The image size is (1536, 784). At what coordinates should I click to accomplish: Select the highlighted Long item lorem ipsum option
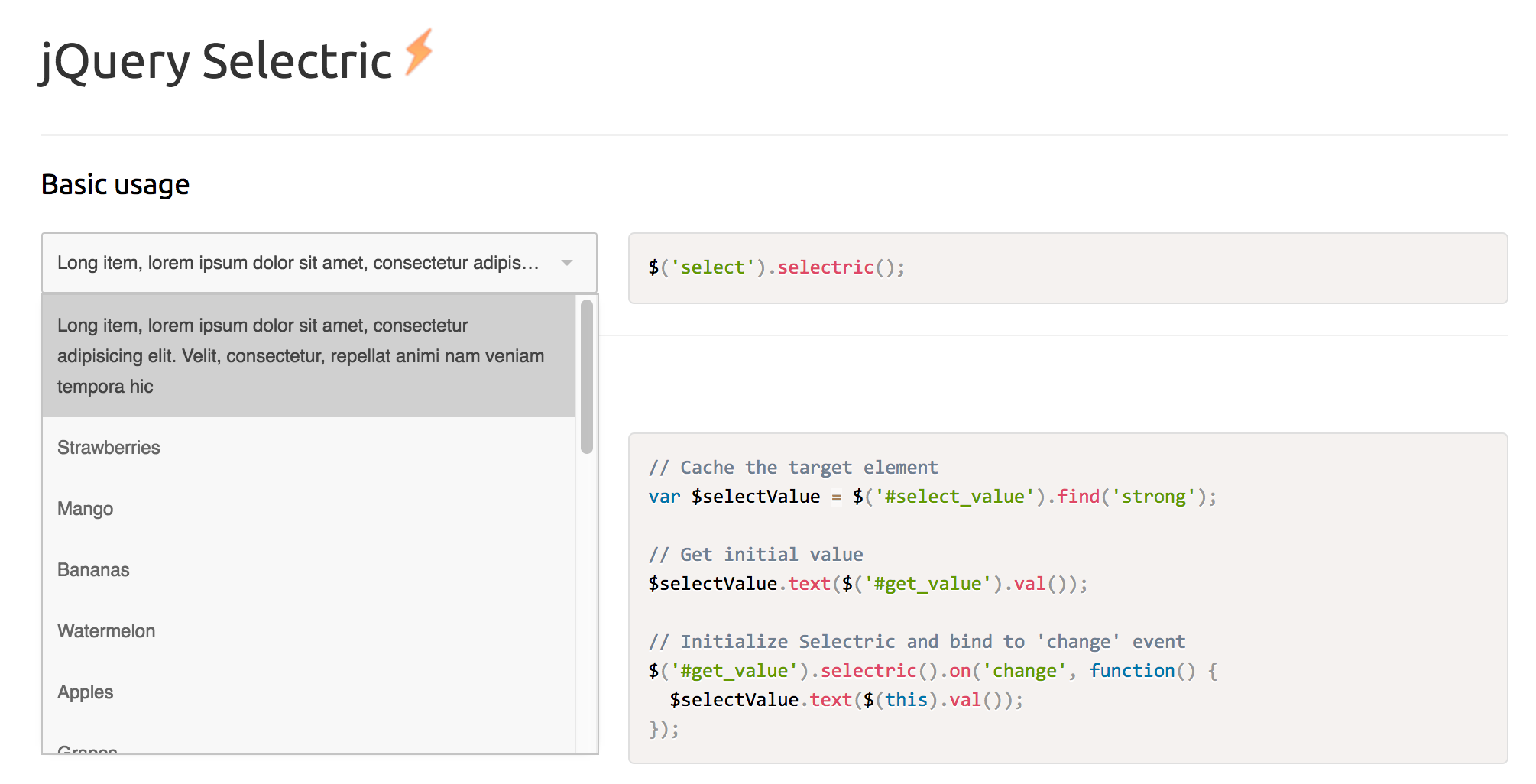309,356
